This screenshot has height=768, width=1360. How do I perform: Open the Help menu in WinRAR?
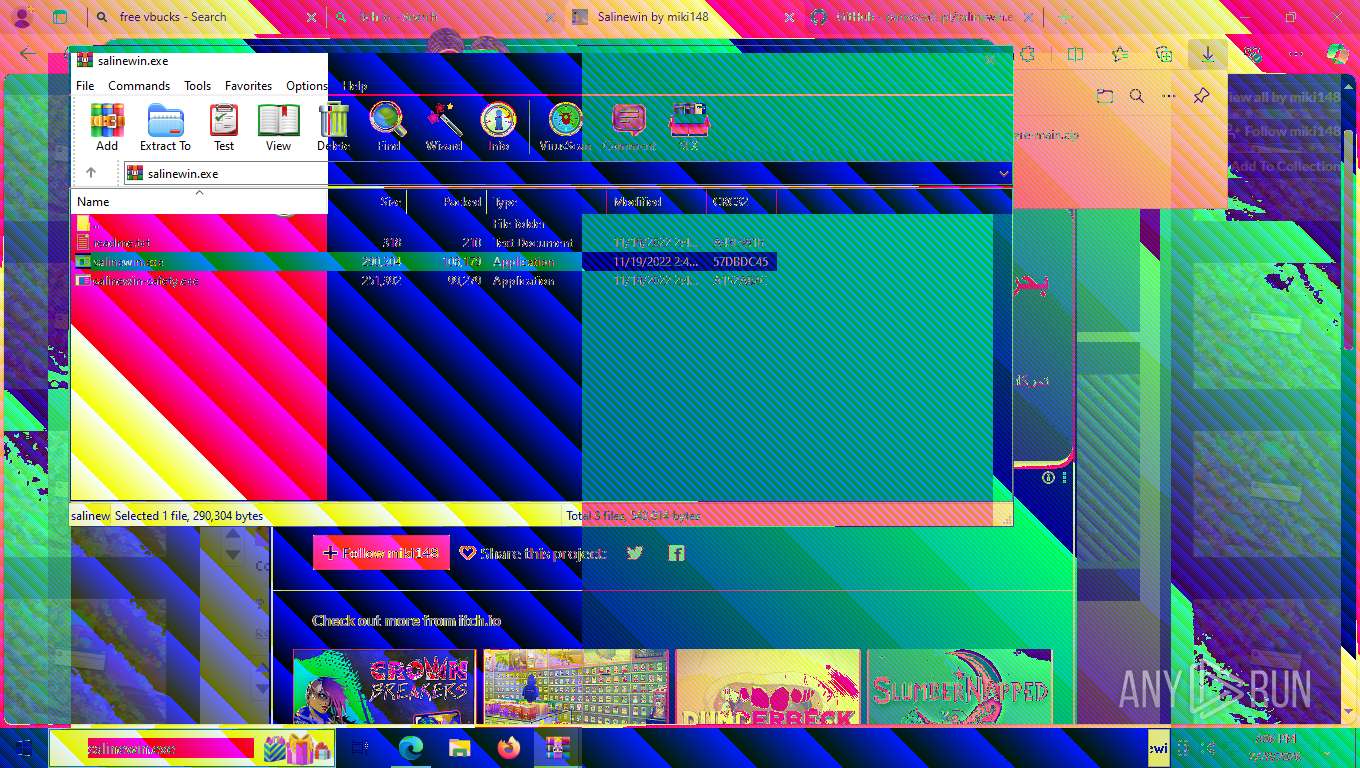point(355,86)
